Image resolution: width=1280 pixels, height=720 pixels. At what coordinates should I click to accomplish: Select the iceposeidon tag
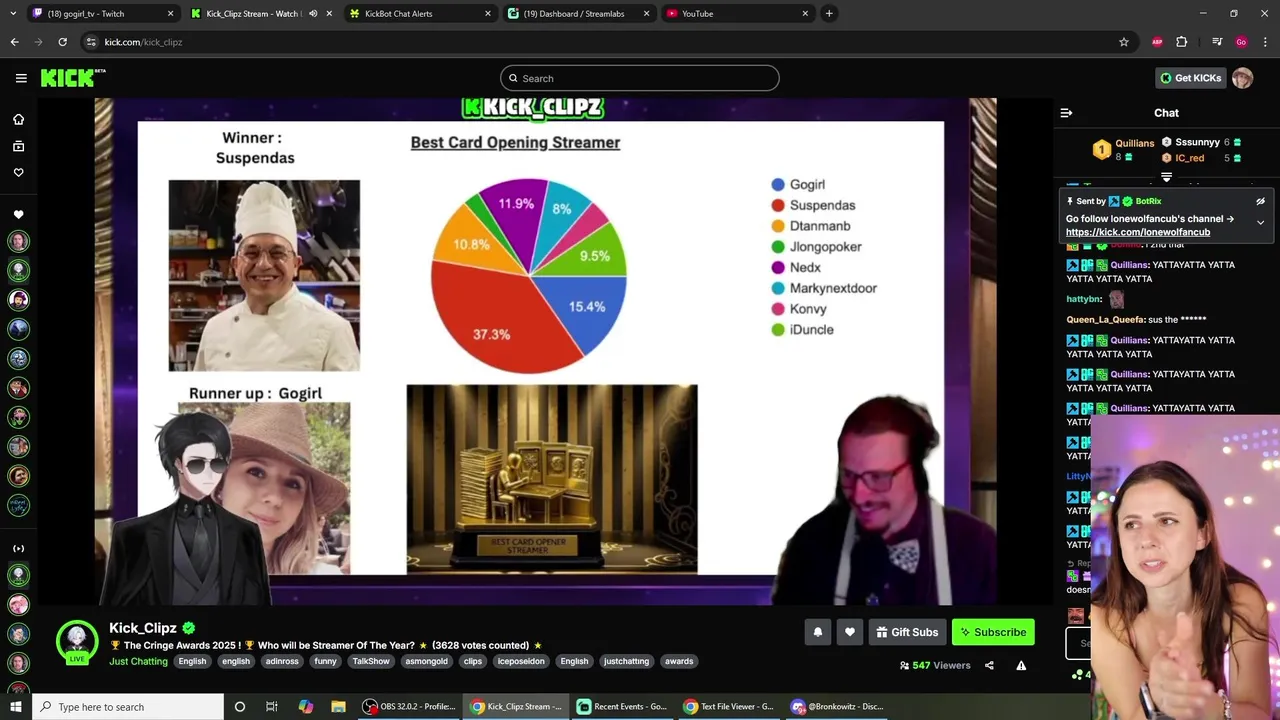click(521, 661)
